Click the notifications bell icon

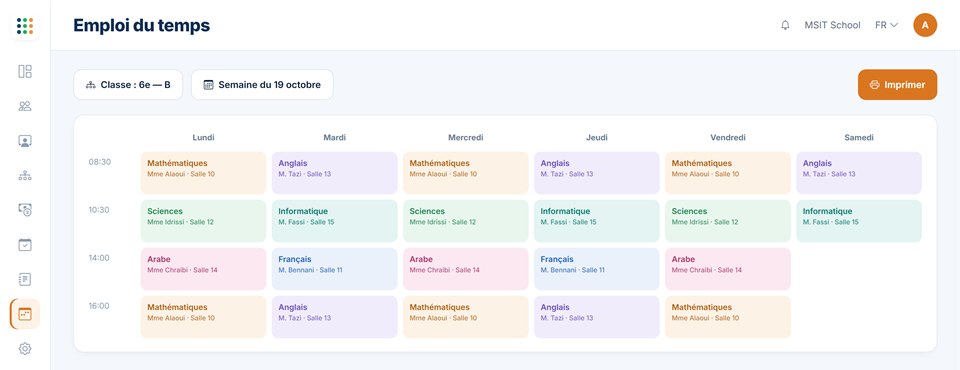(785, 25)
